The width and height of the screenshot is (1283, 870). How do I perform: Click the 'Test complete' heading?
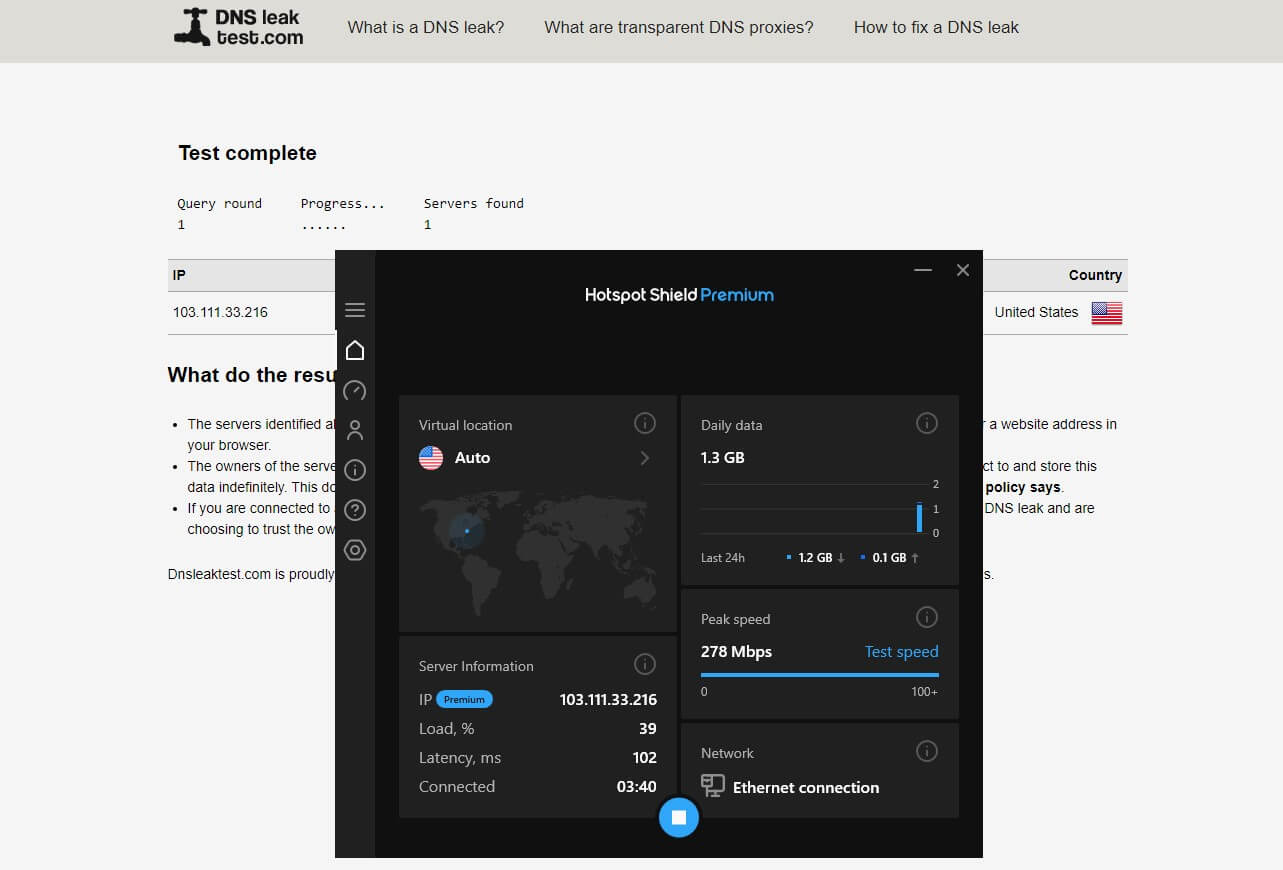(x=247, y=153)
